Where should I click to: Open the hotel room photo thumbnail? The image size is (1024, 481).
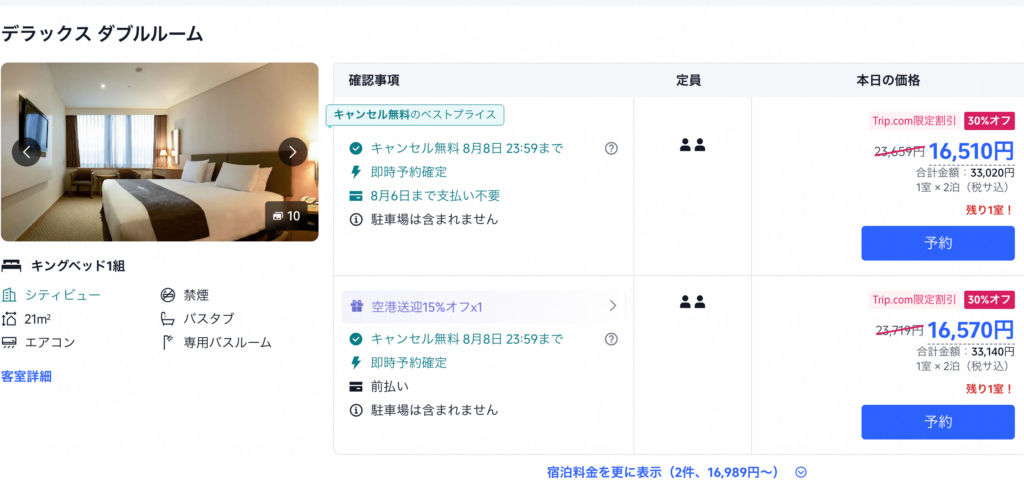pyautogui.click(x=159, y=152)
